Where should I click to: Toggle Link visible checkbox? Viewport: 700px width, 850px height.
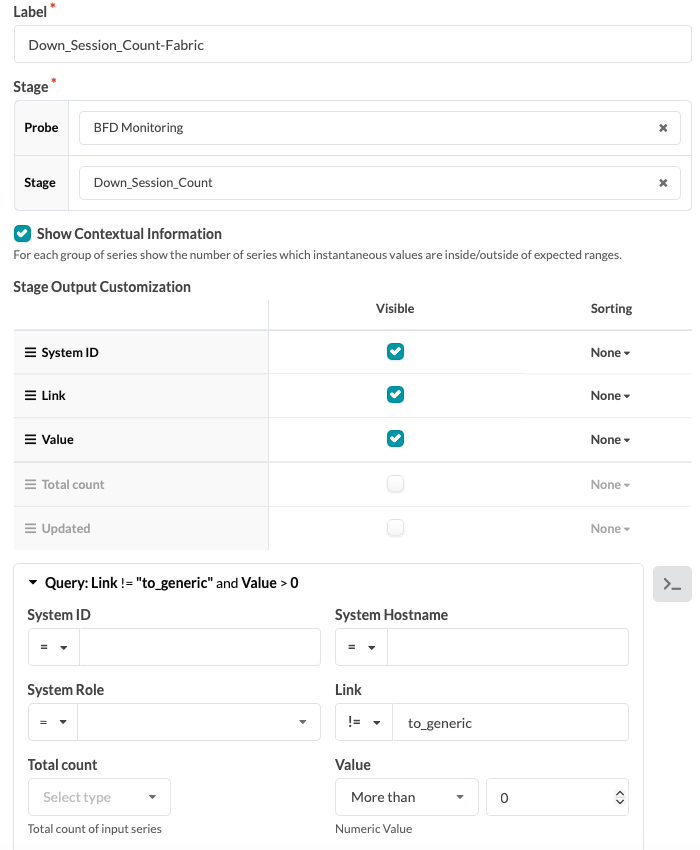pos(395,395)
